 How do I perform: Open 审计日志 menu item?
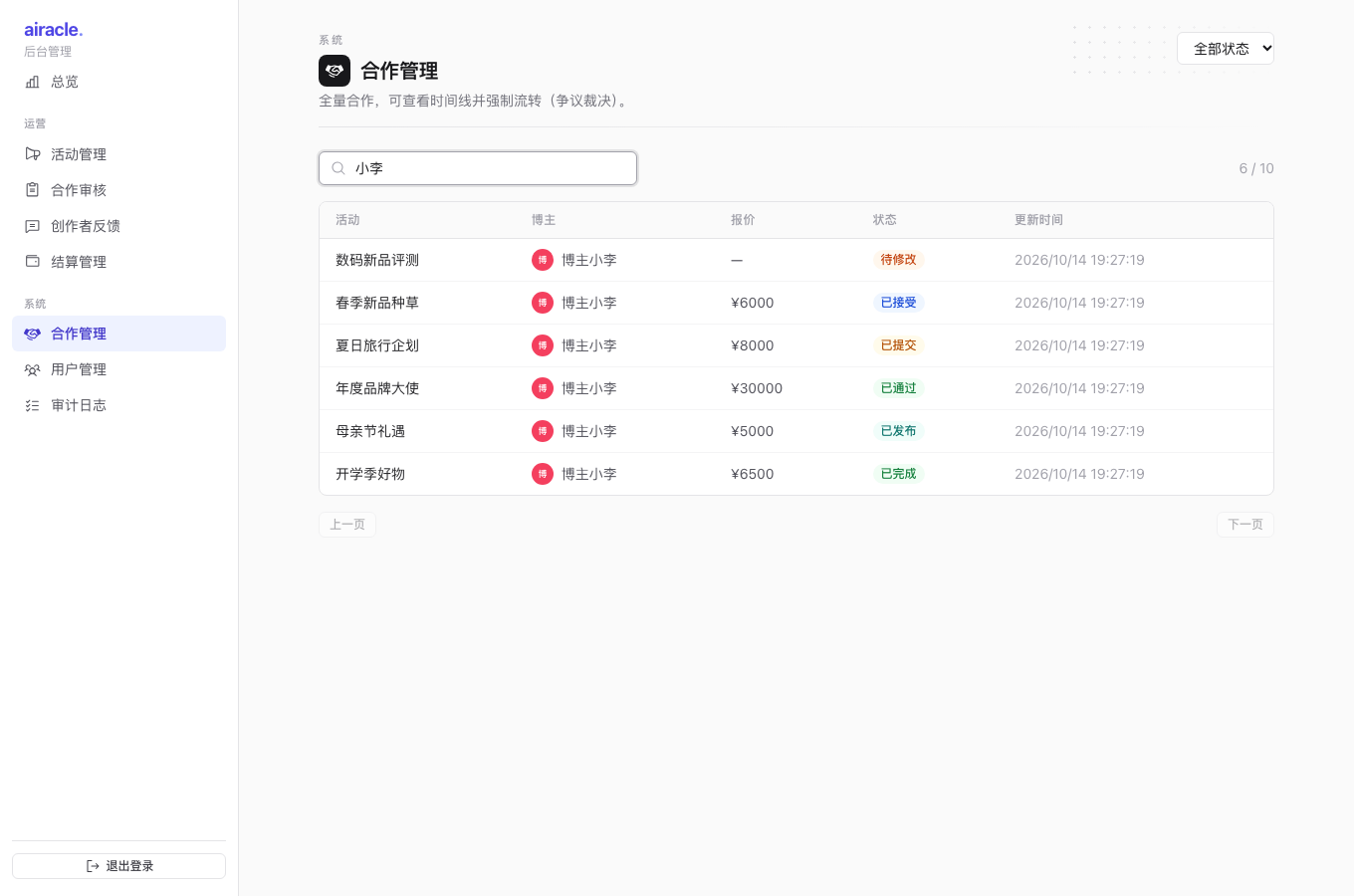click(x=118, y=405)
